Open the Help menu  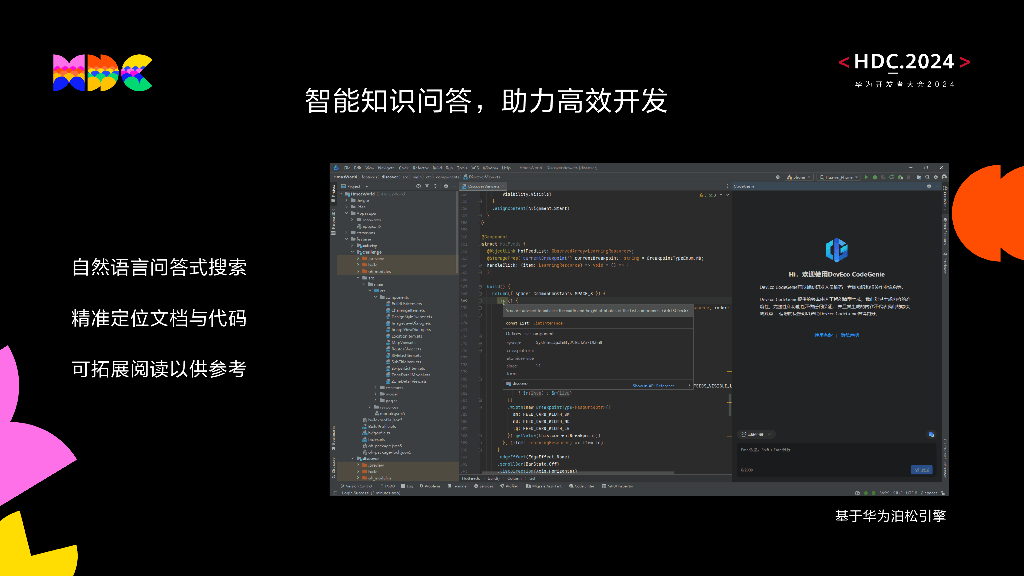click(x=506, y=167)
